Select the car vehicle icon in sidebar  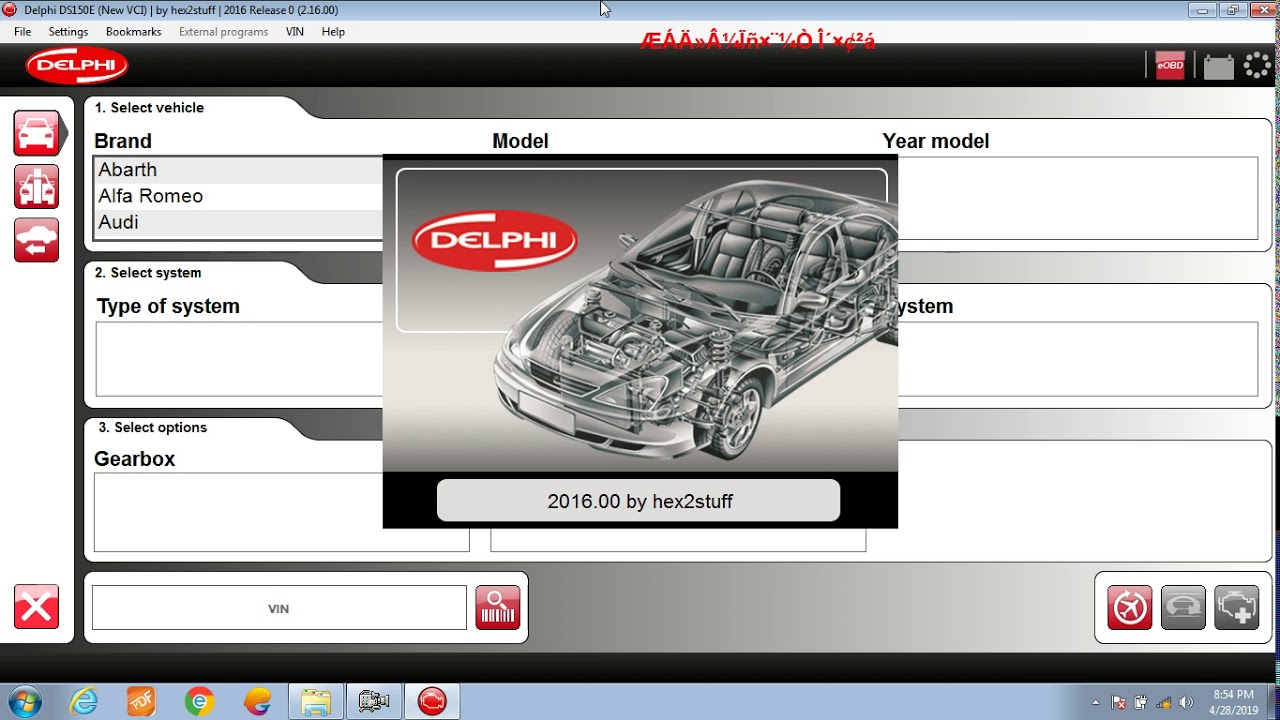point(36,133)
